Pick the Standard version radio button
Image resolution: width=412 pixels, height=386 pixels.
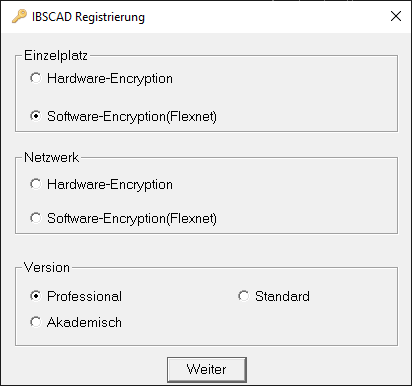coord(244,296)
